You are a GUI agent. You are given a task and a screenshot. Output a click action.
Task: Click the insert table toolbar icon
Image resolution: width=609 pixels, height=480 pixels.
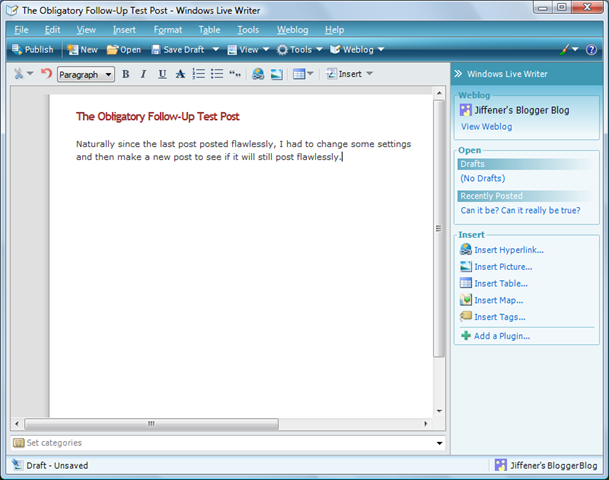(x=299, y=74)
